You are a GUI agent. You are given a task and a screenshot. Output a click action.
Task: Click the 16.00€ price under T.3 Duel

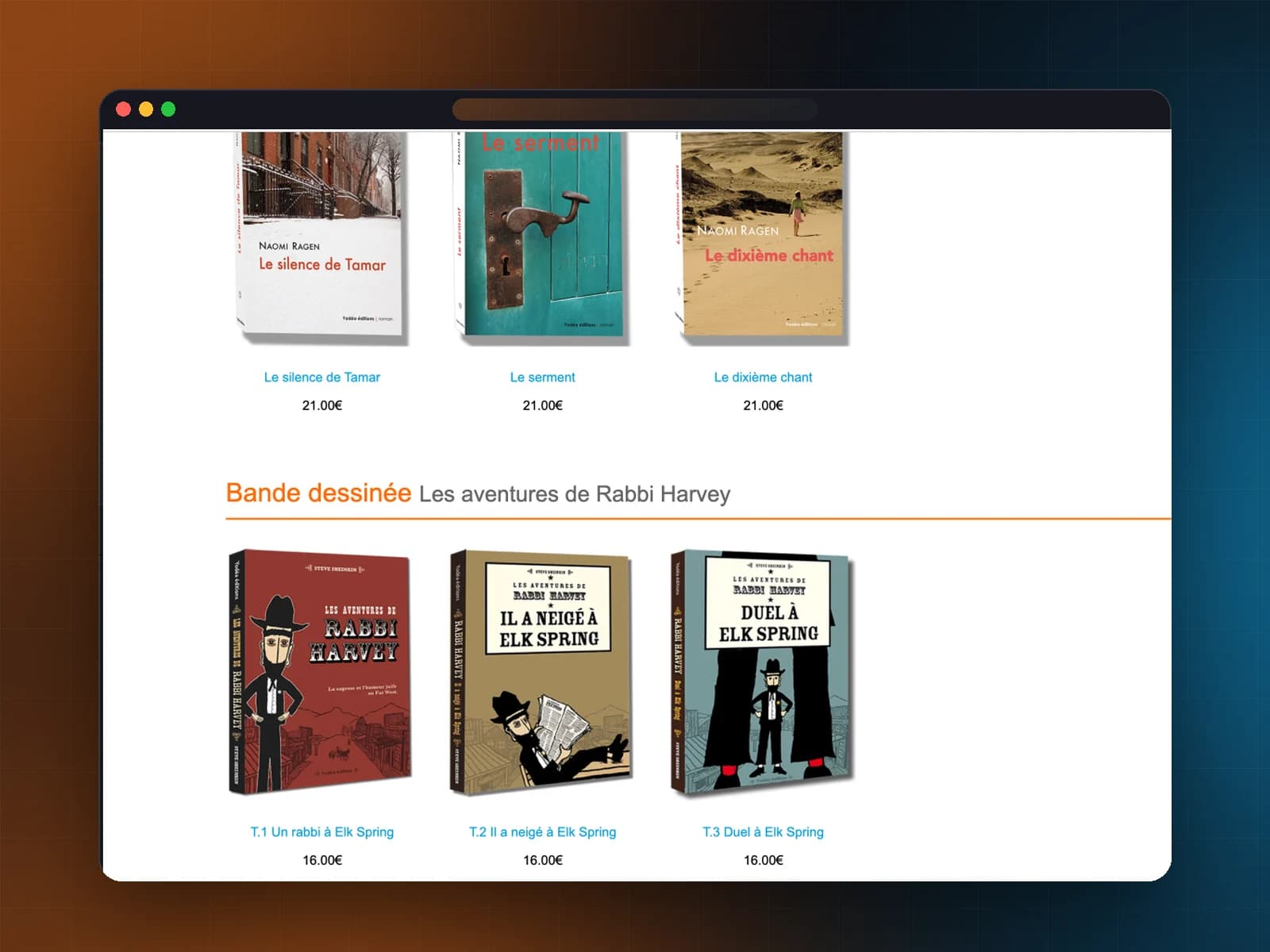[x=763, y=860]
